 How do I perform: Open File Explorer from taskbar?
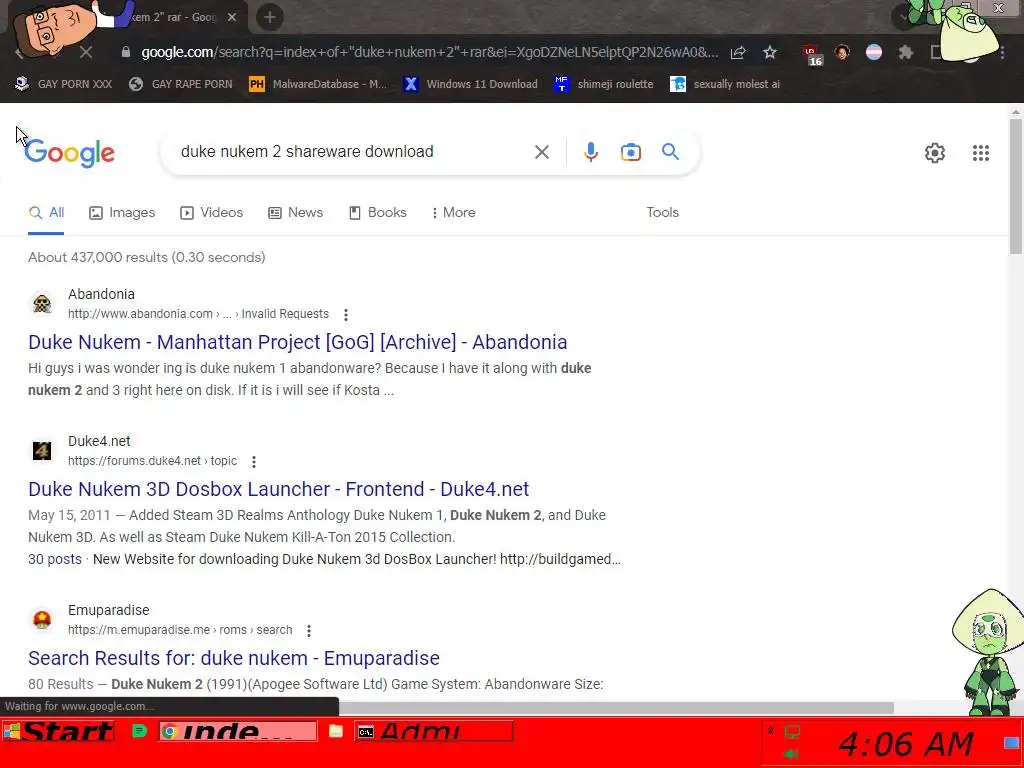tap(336, 731)
